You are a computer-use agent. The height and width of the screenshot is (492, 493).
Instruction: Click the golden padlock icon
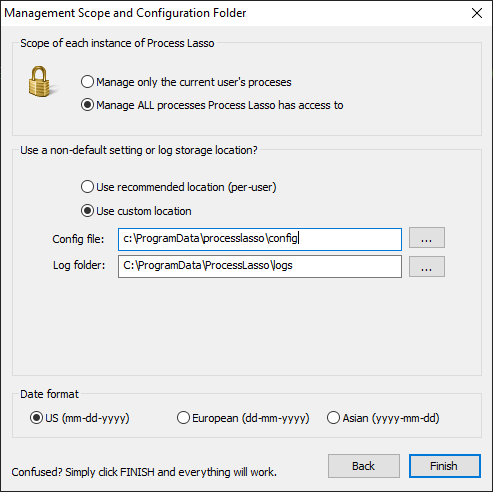click(x=40, y=82)
